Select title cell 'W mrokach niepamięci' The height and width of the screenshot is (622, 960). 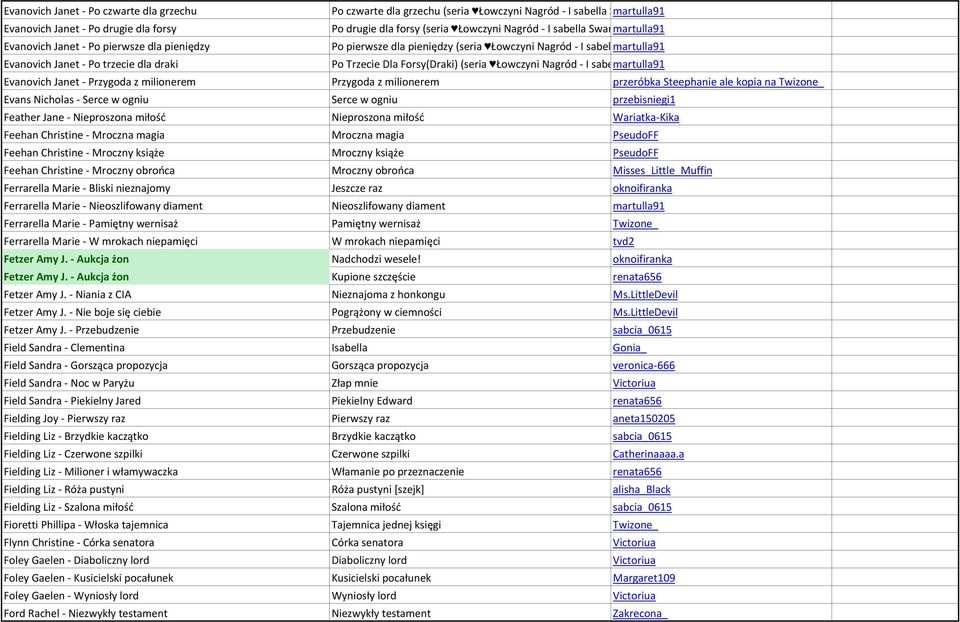470,241
